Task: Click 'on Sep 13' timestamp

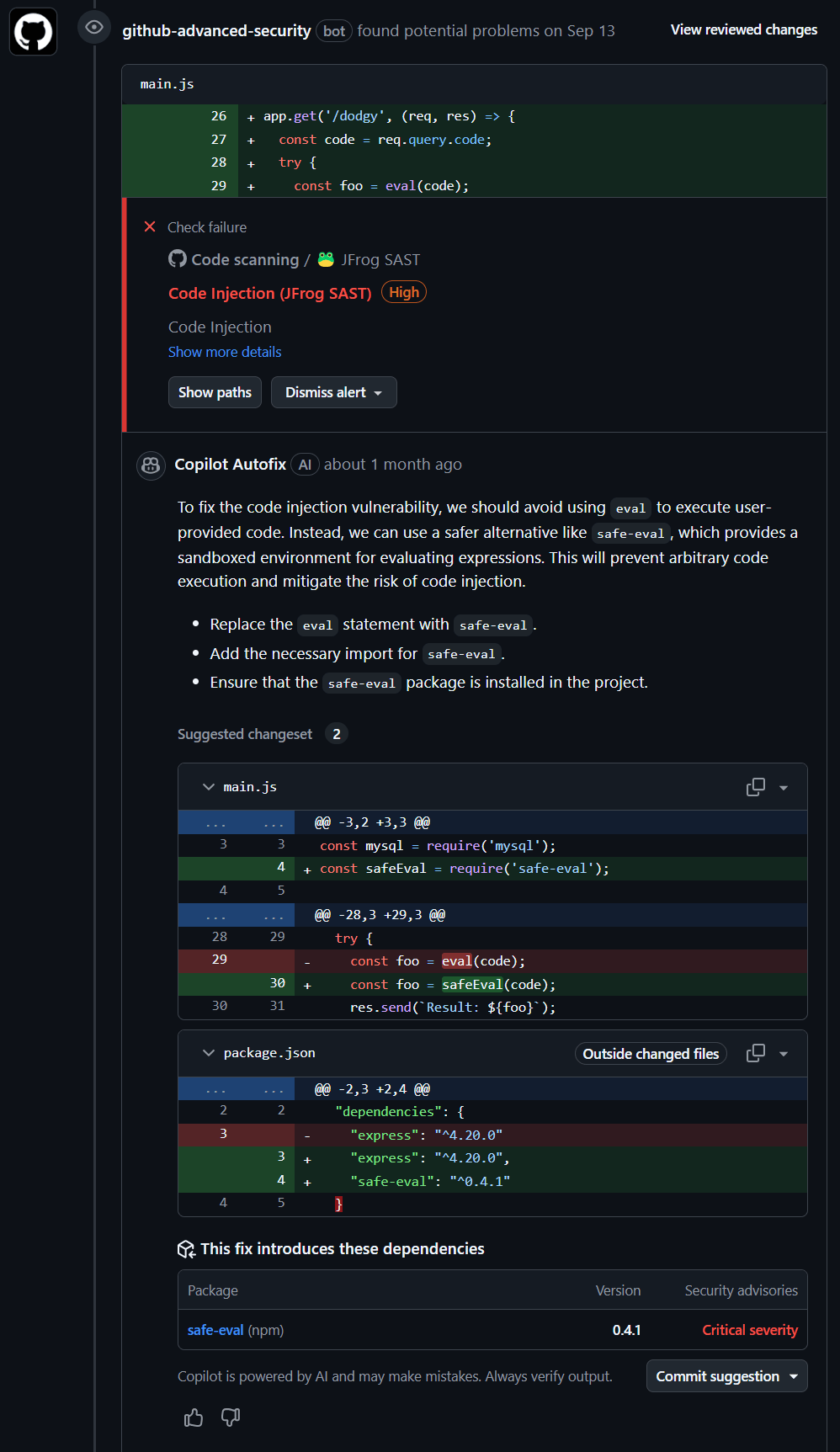Action: [579, 30]
